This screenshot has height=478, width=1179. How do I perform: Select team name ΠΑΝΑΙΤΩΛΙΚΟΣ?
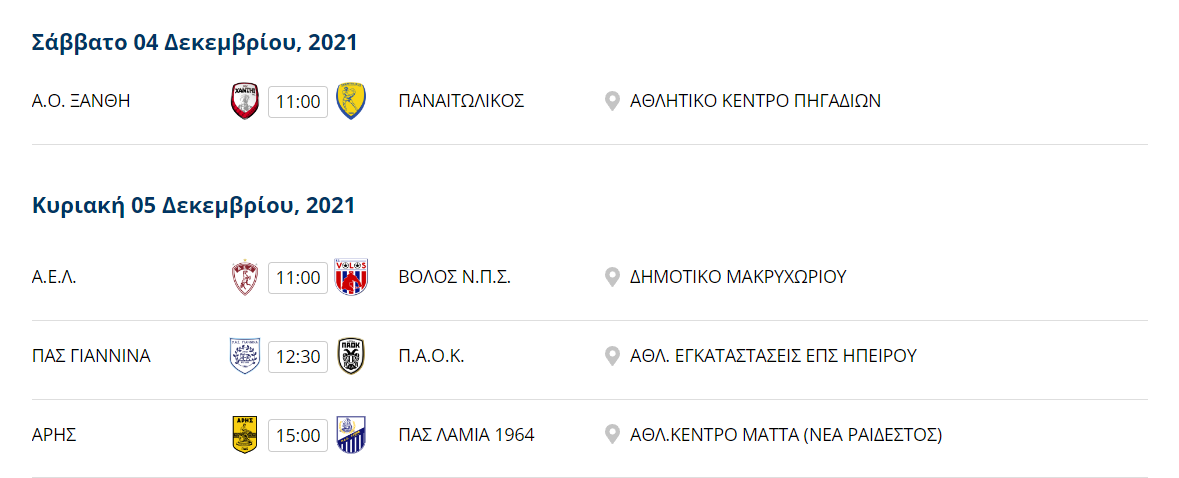(461, 101)
